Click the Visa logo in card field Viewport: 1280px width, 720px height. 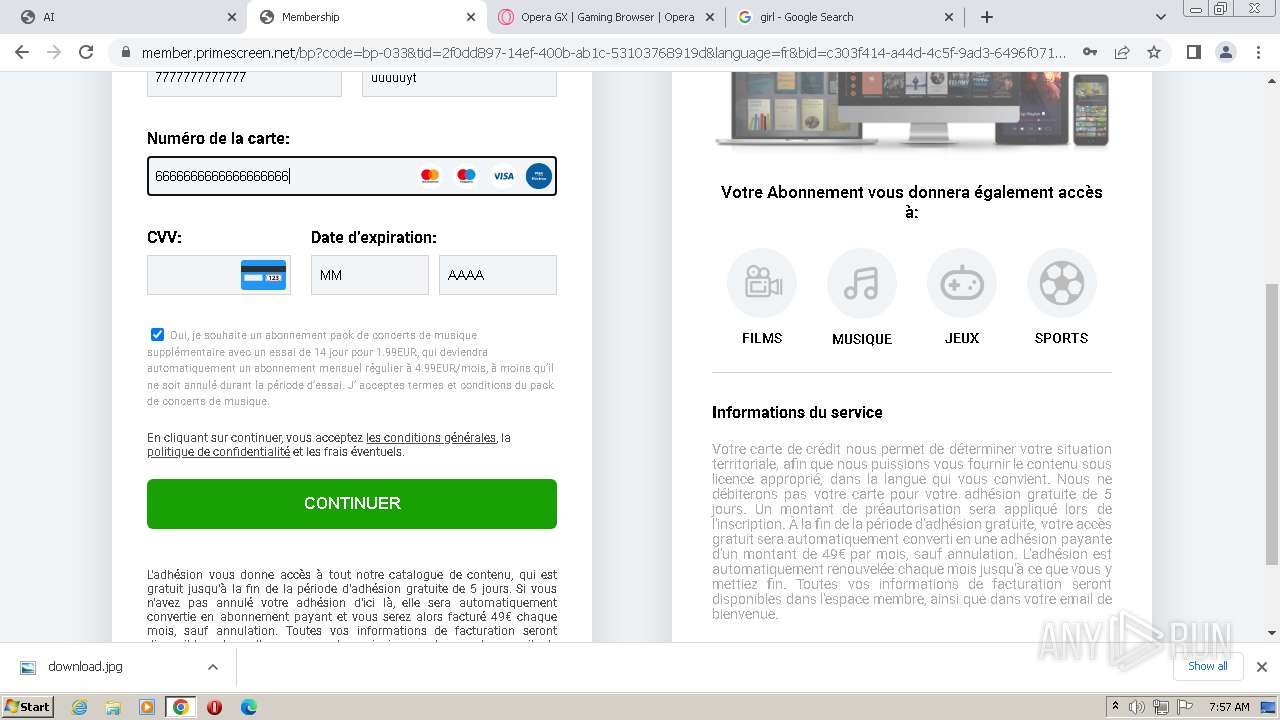click(503, 176)
